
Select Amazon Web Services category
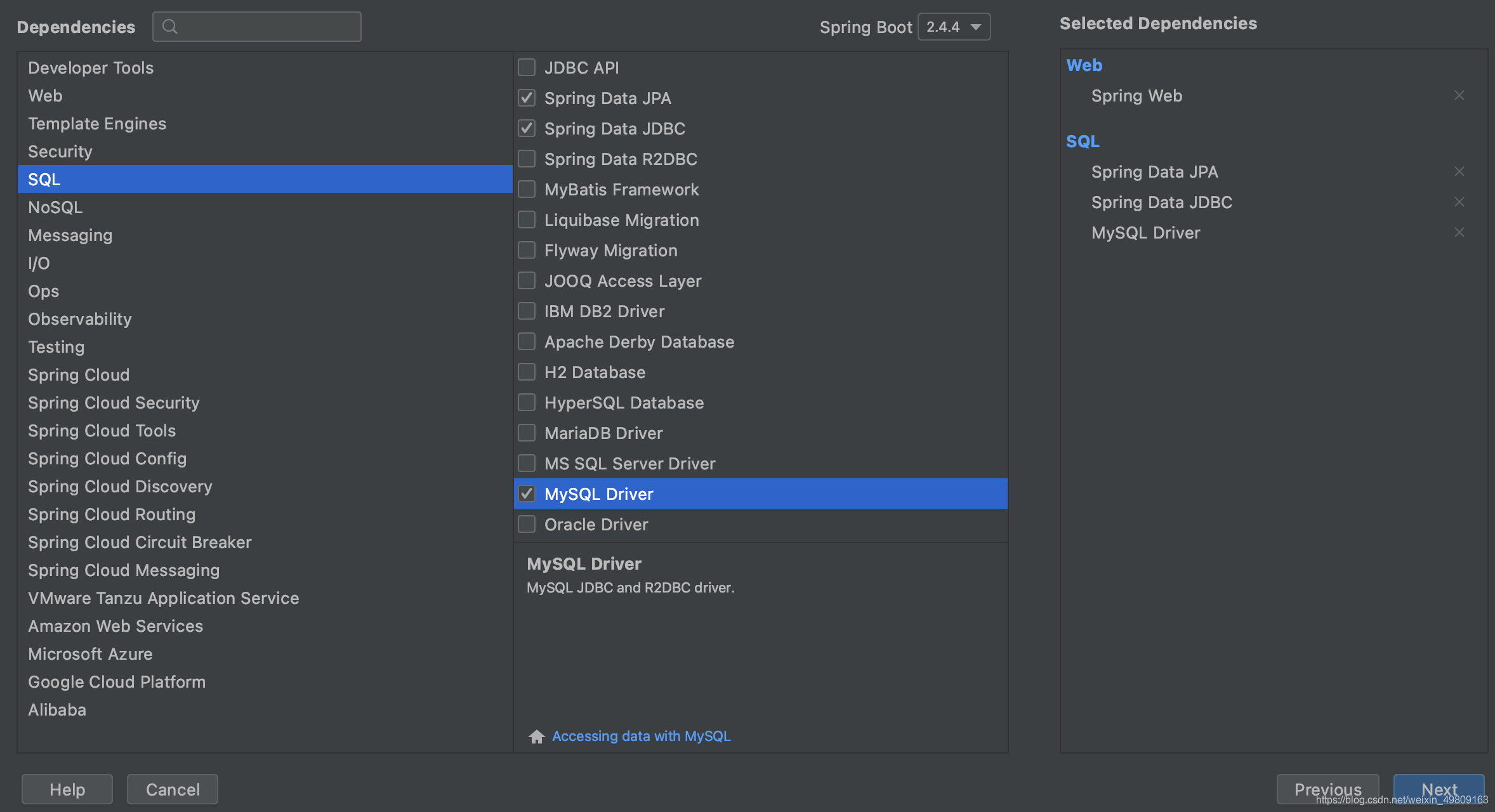pyautogui.click(x=265, y=625)
